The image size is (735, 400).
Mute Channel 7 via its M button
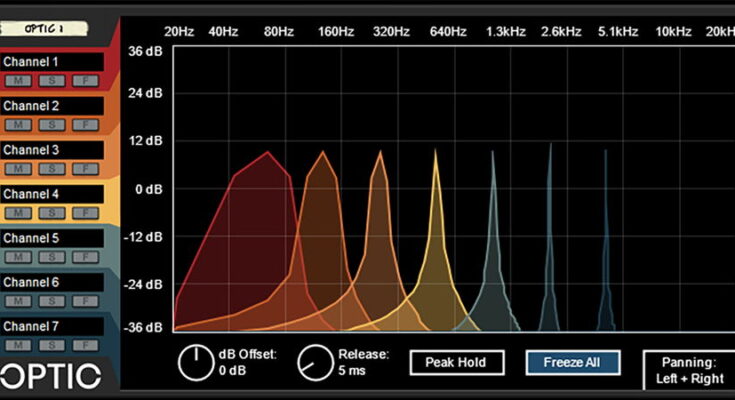[x=19, y=345]
